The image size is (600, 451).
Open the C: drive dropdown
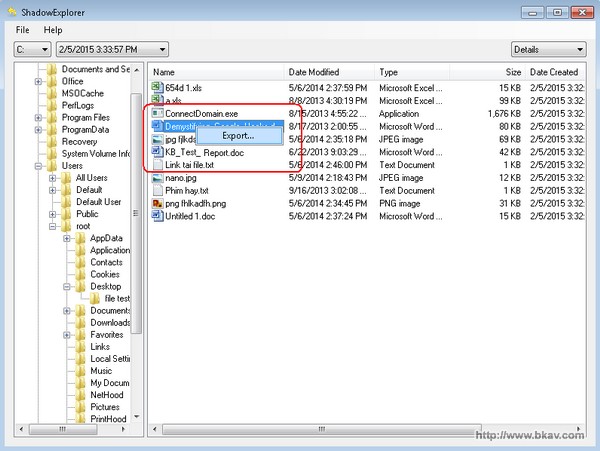point(33,49)
